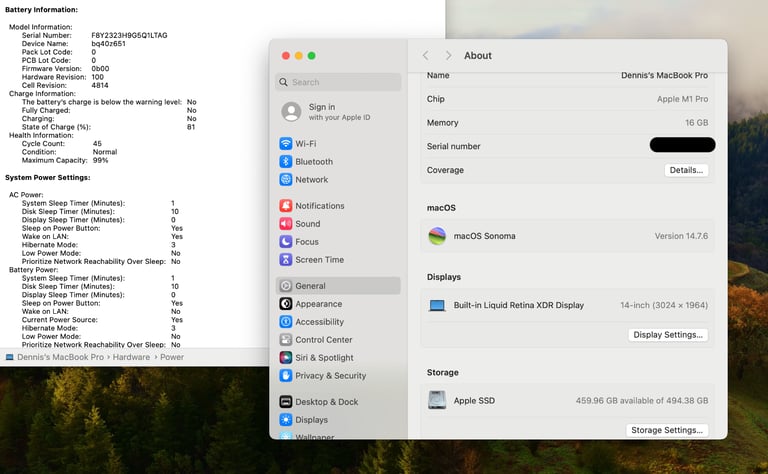Viewport: 768px width, 474px height.
Task: Click 'State of Charge (%):' row
Action: point(108,127)
